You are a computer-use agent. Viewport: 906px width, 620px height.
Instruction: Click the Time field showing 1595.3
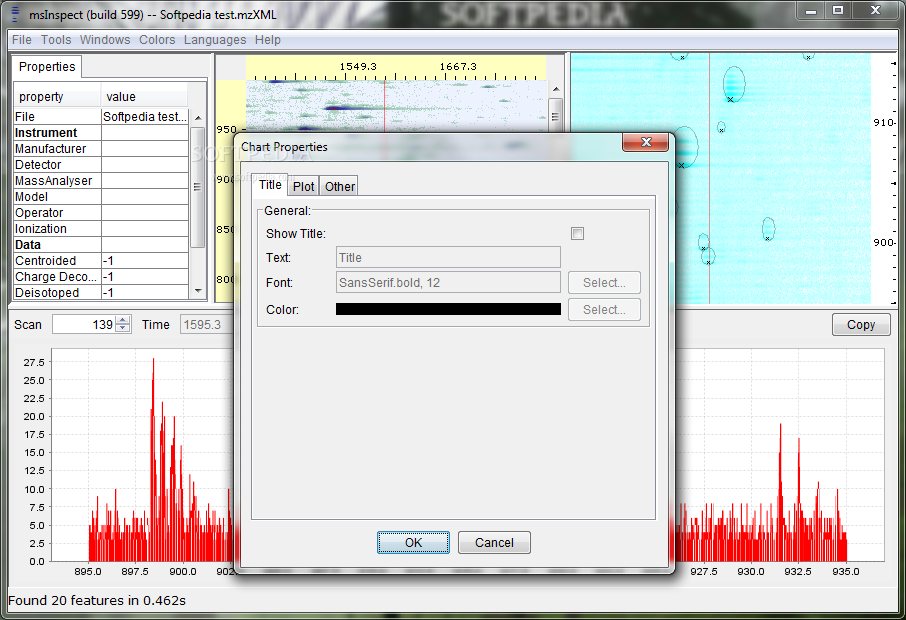pyautogui.click(x=207, y=325)
